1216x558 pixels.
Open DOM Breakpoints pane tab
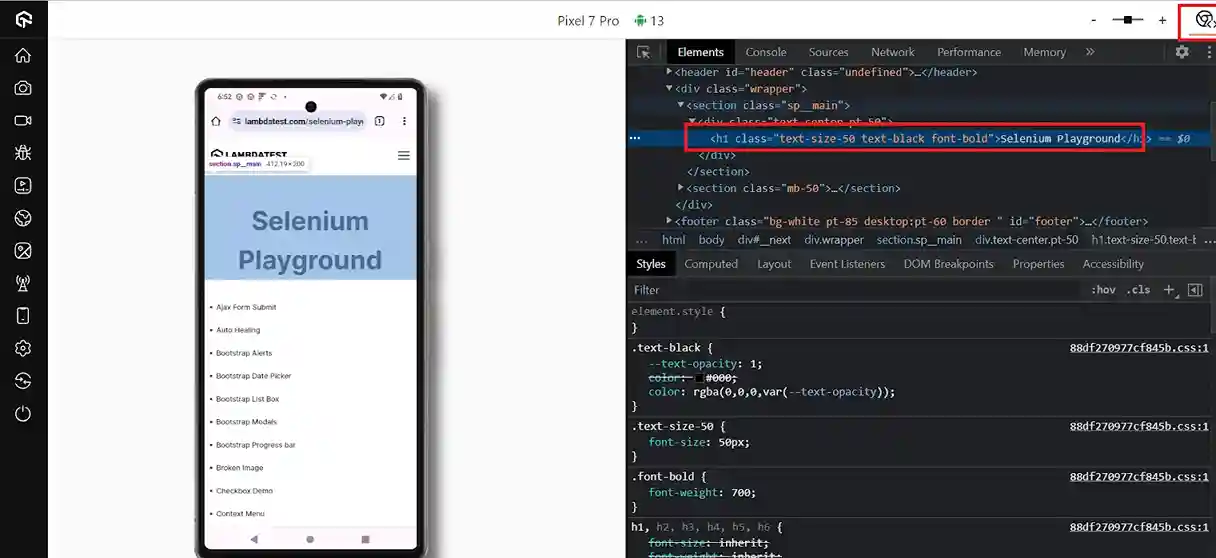point(949,264)
